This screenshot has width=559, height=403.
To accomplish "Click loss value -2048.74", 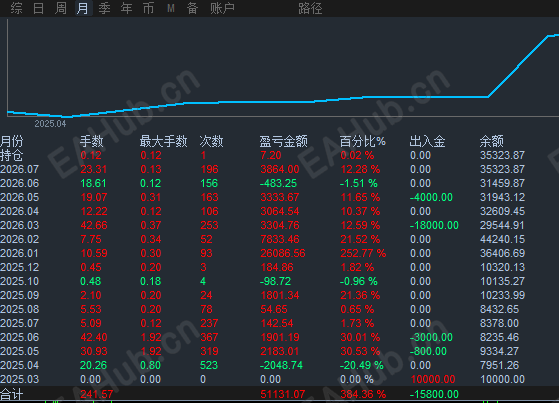I will [281, 365].
